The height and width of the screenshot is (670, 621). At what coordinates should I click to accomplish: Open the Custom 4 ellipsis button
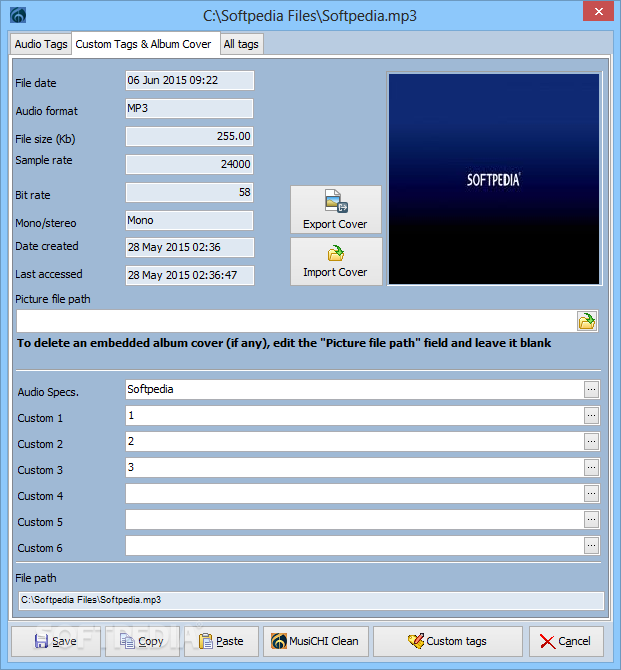pyautogui.click(x=591, y=494)
